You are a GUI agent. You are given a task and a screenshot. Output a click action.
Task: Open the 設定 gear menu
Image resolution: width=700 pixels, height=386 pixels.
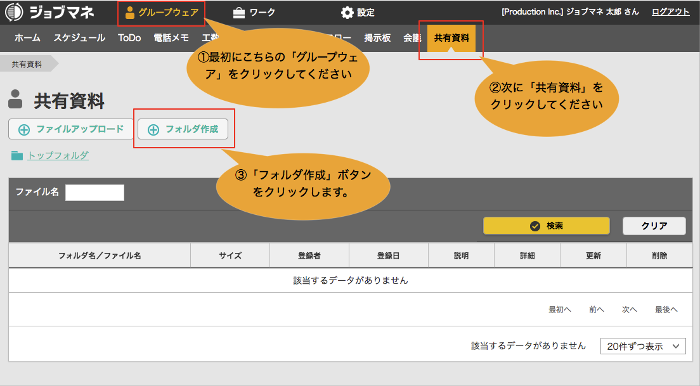[358, 12]
